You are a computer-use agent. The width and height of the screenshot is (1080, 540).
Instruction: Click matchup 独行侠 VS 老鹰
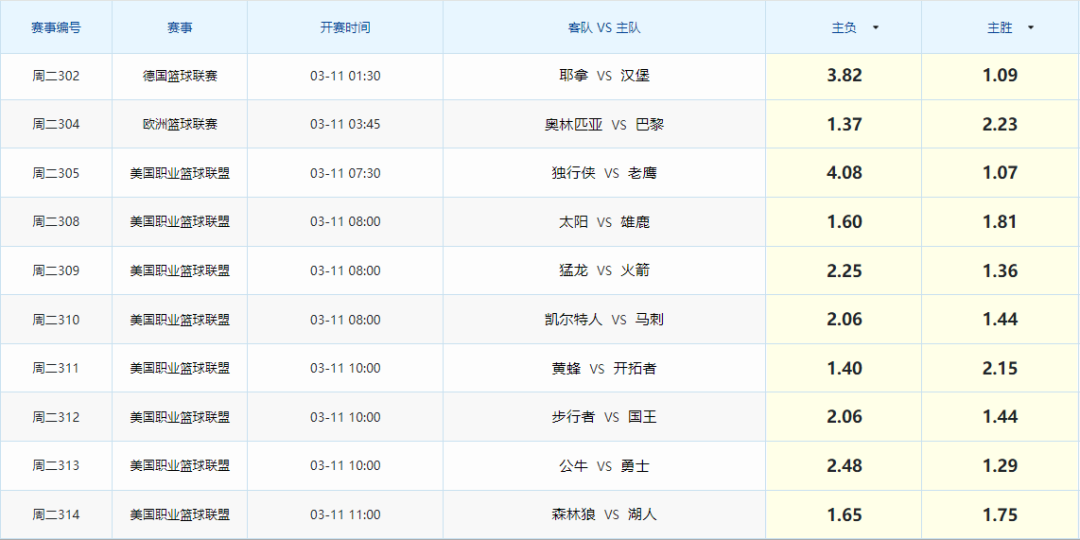coord(604,174)
